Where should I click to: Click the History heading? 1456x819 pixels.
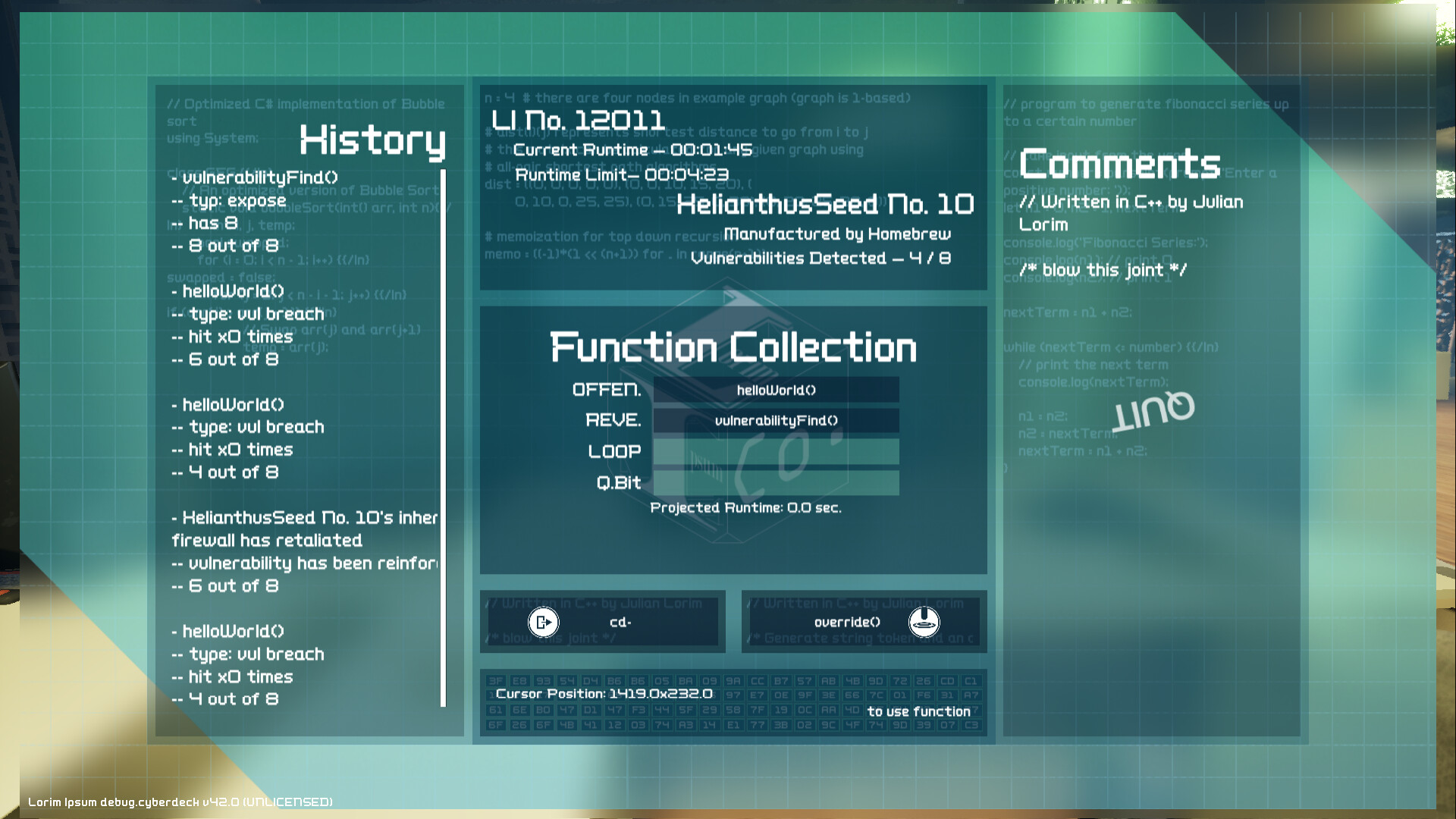pyautogui.click(x=372, y=141)
